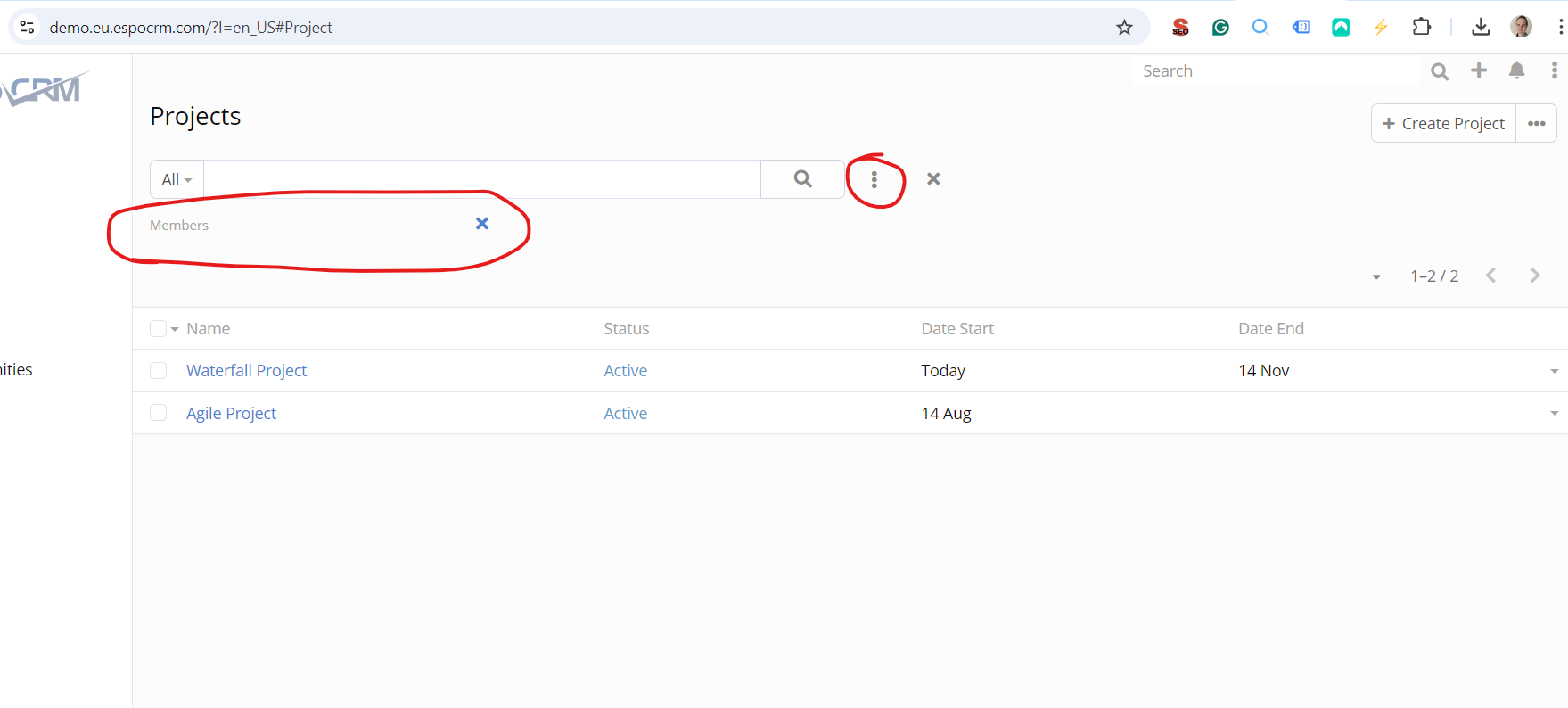Image resolution: width=1568 pixels, height=708 pixels.
Task: Open the top-right user menu dots
Action: [x=1554, y=70]
